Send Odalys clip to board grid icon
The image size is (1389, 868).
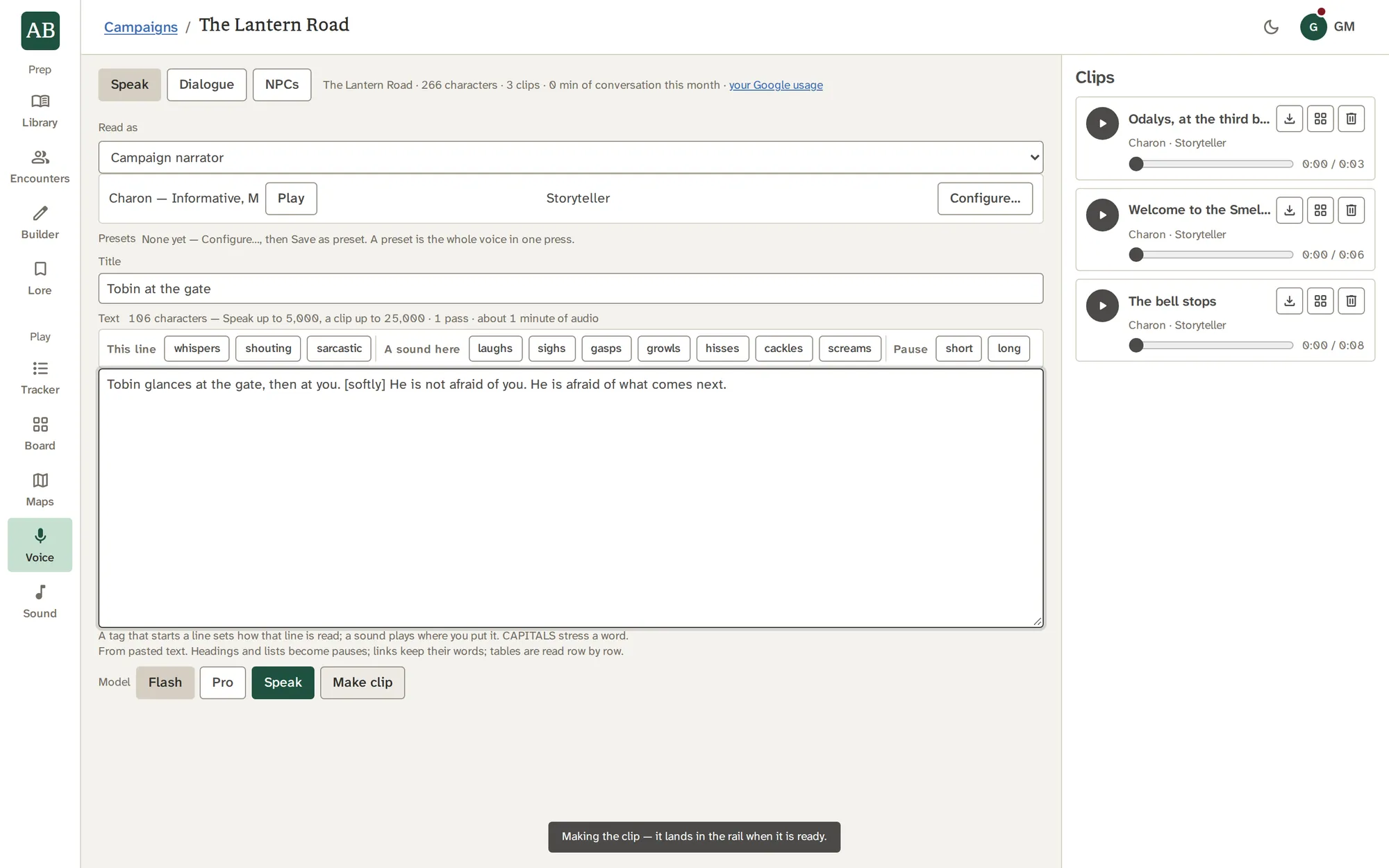tap(1320, 119)
